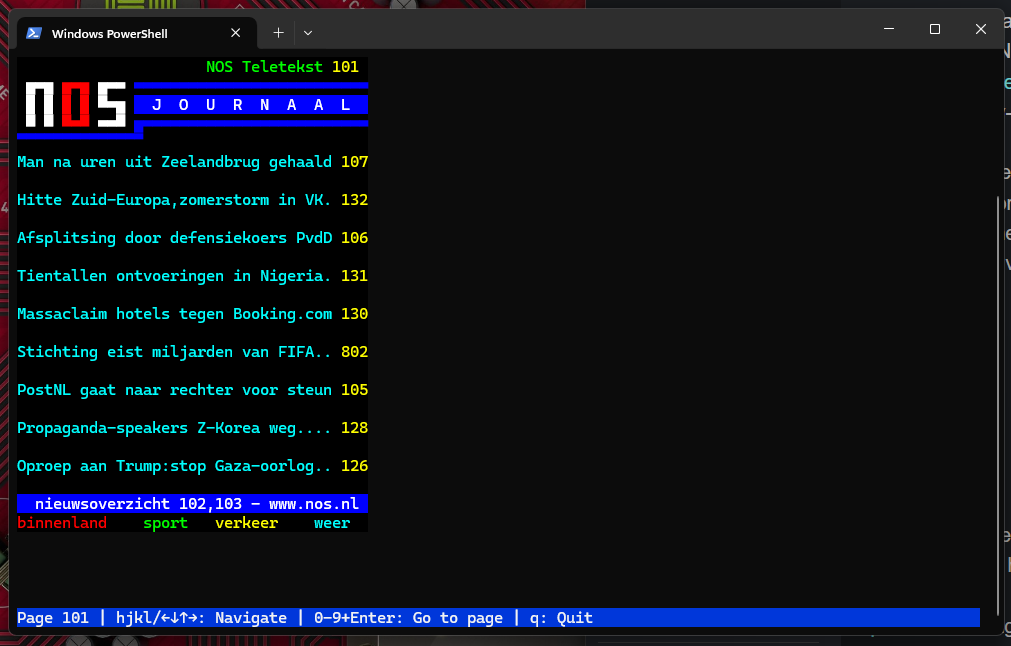The image size is (1011, 646).
Task: Select the cyan 'weer' shortcut
Action: (332, 523)
